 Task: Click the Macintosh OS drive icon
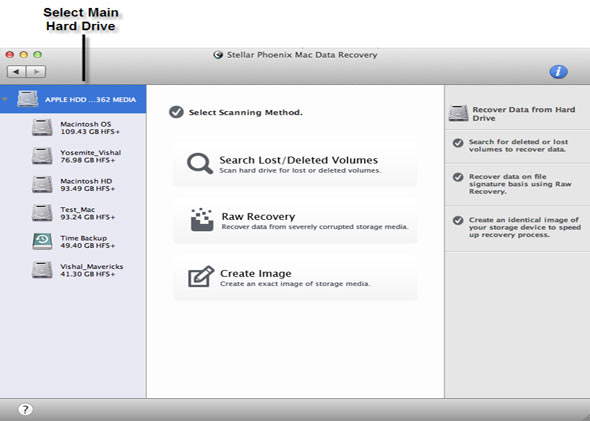pos(42,127)
